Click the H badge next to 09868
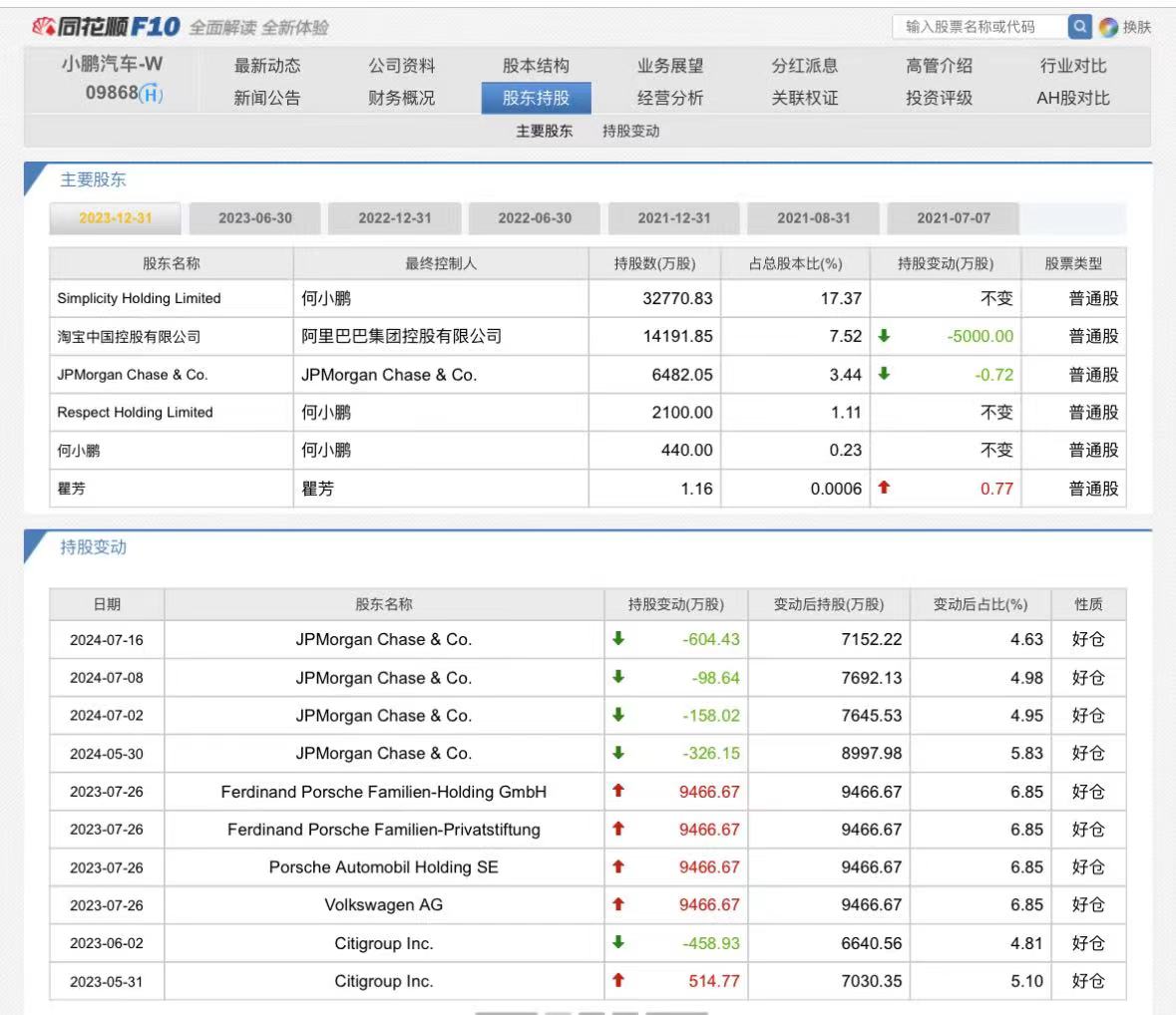Screen dimensions: 1176x1015 [151, 94]
